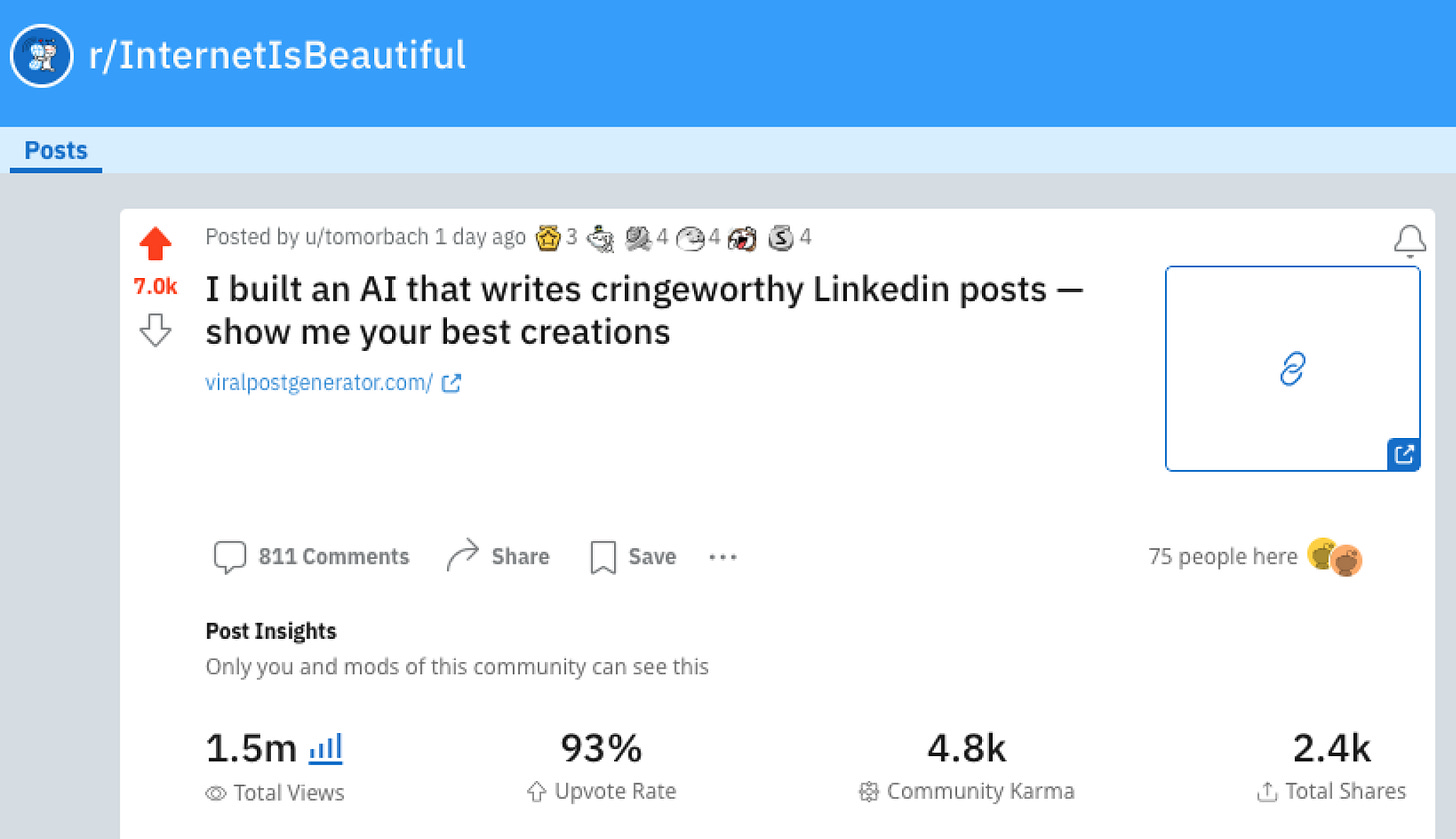Click the external-link icon on the preview card

click(x=1405, y=453)
